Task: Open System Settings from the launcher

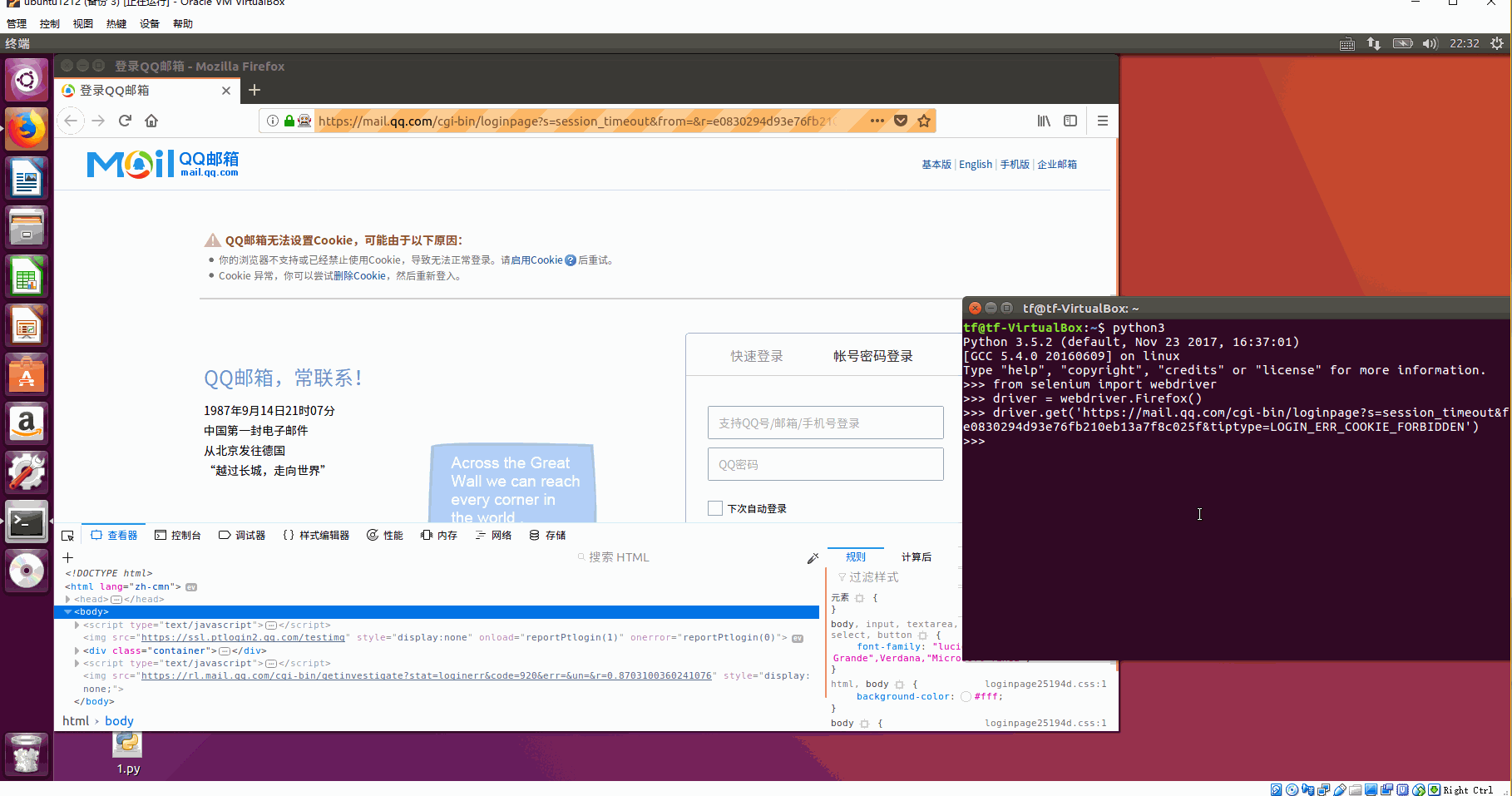Action: coord(27,473)
